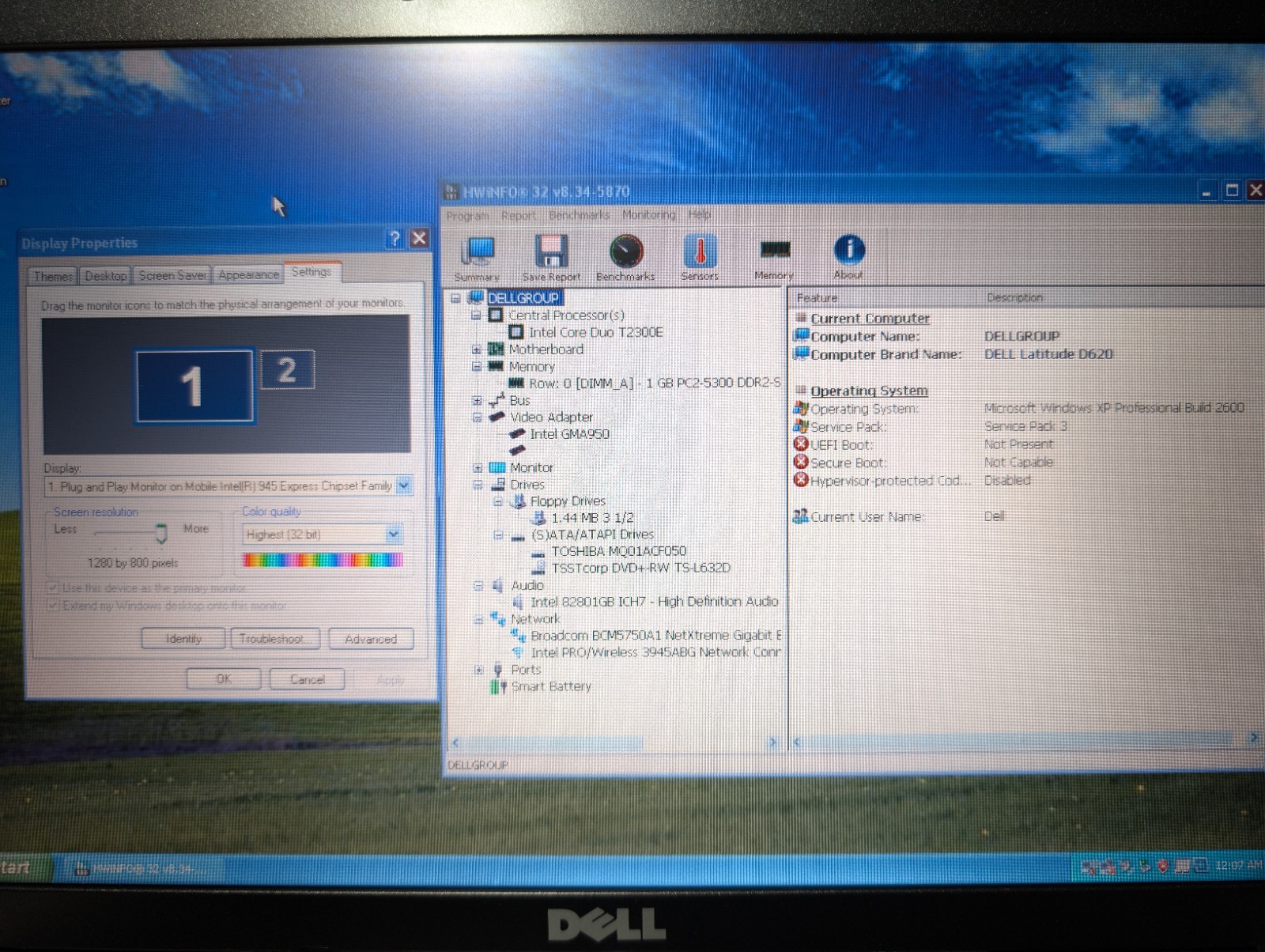The height and width of the screenshot is (952, 1265).
Task: Click the Display Properties help question button
Action: pos(395,239)
